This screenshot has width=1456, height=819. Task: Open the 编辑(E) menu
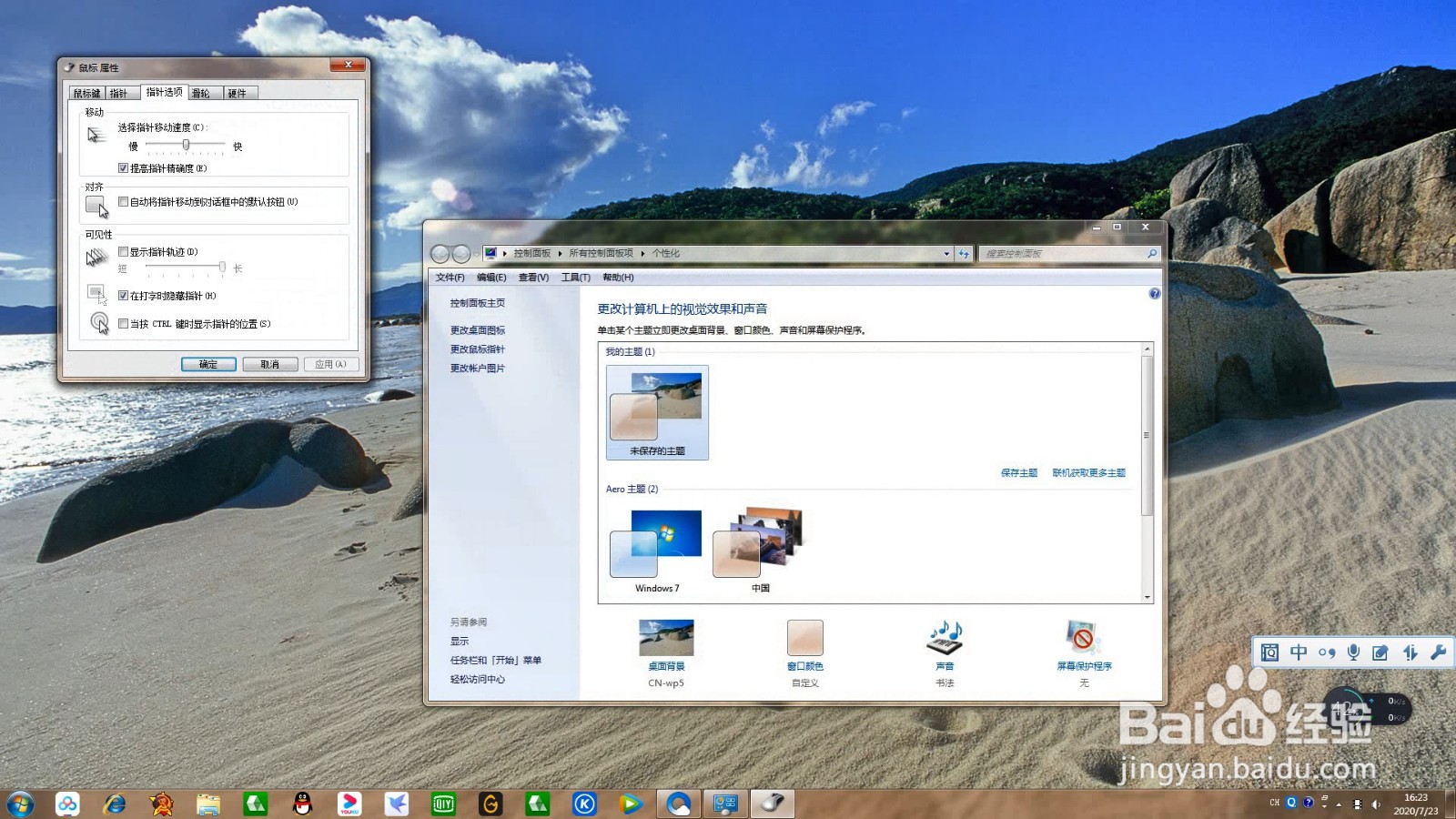[x=491, y=278]
